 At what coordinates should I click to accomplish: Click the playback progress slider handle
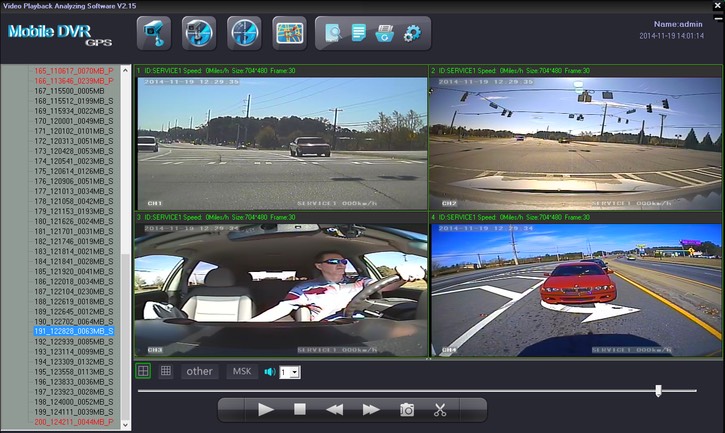pyautogui.click(x=658, y=390)
